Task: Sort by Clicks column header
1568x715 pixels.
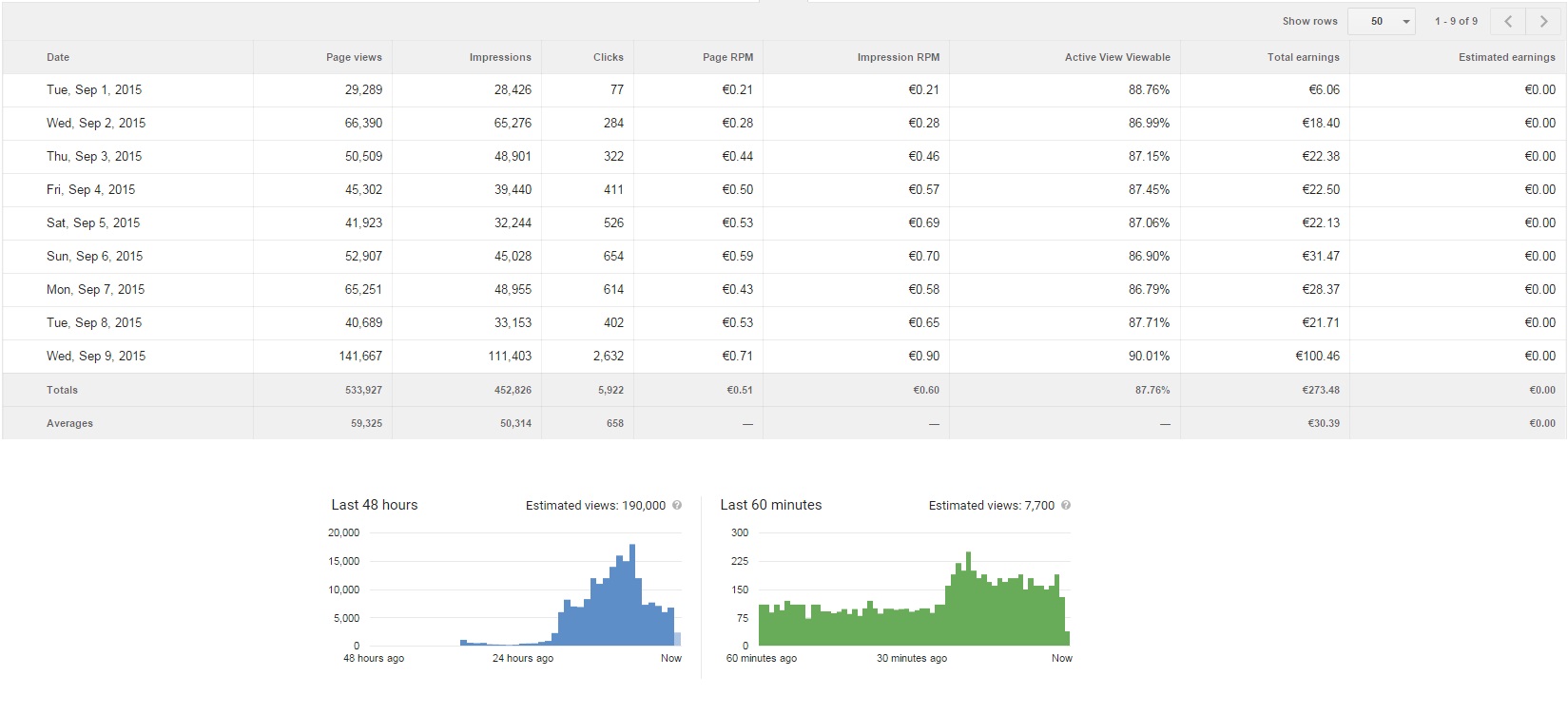Action: coord(609,57)
